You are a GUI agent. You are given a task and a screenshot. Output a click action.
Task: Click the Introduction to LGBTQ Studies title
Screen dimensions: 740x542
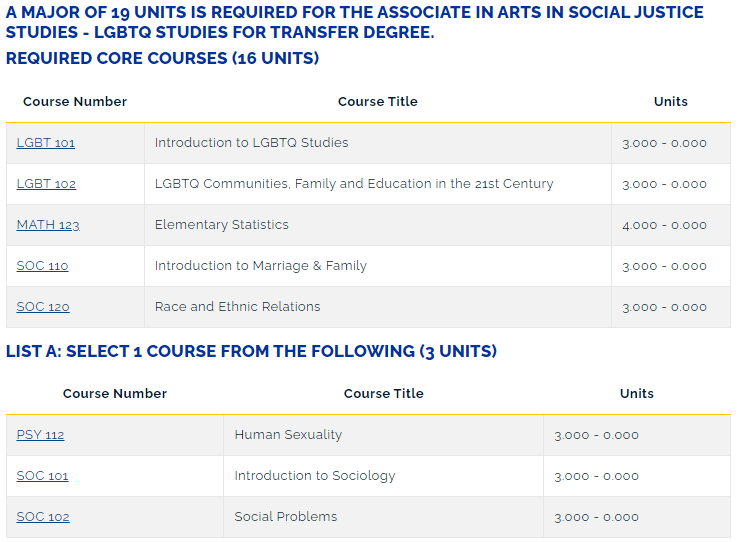click(x=252, y=143)
